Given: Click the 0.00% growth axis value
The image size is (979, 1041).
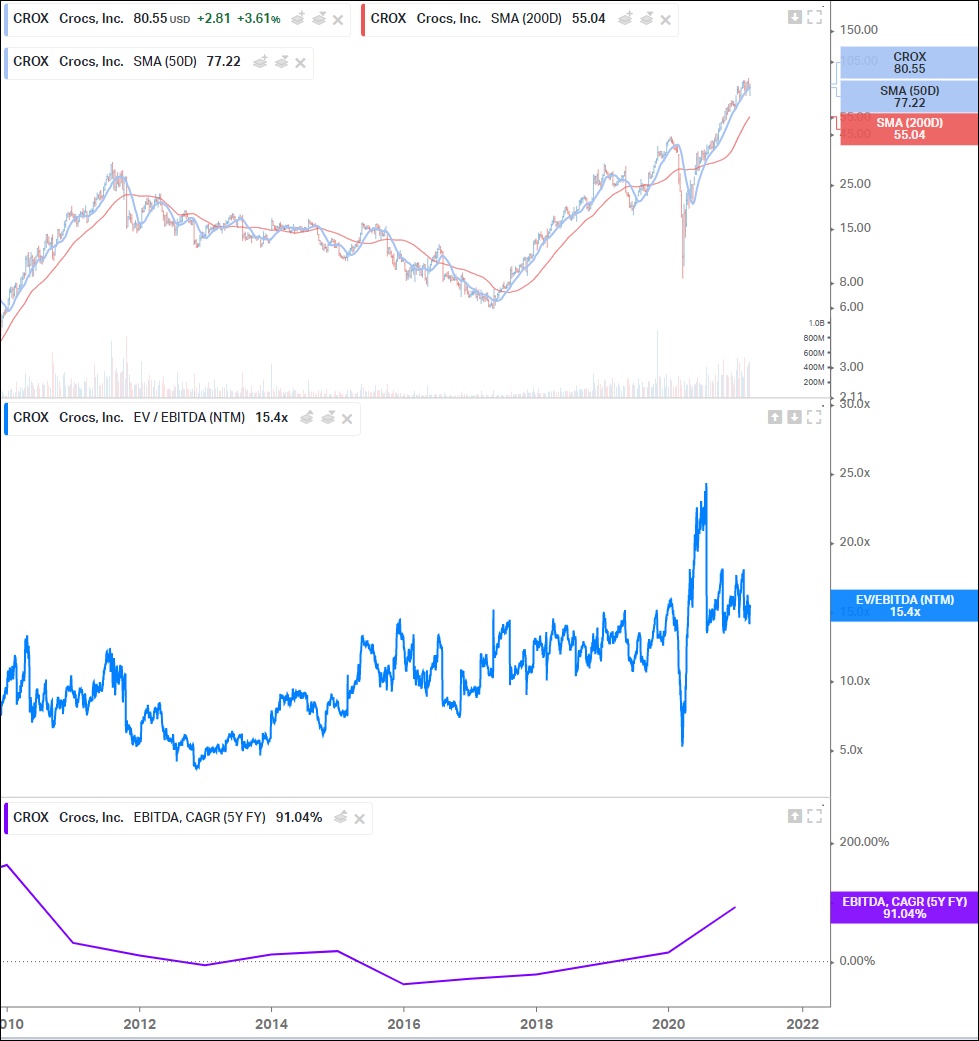Looking at the screenshot, I should 858,961.
